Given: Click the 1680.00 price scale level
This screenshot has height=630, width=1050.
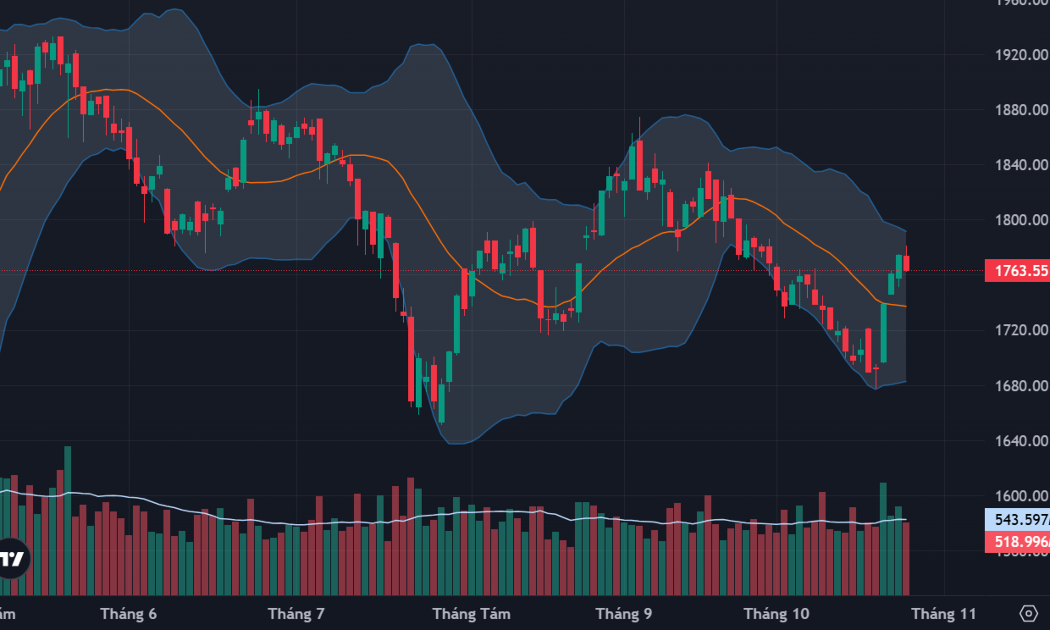Looking at the screenshot, I should pyautogui.click(x=1021, y=386).
